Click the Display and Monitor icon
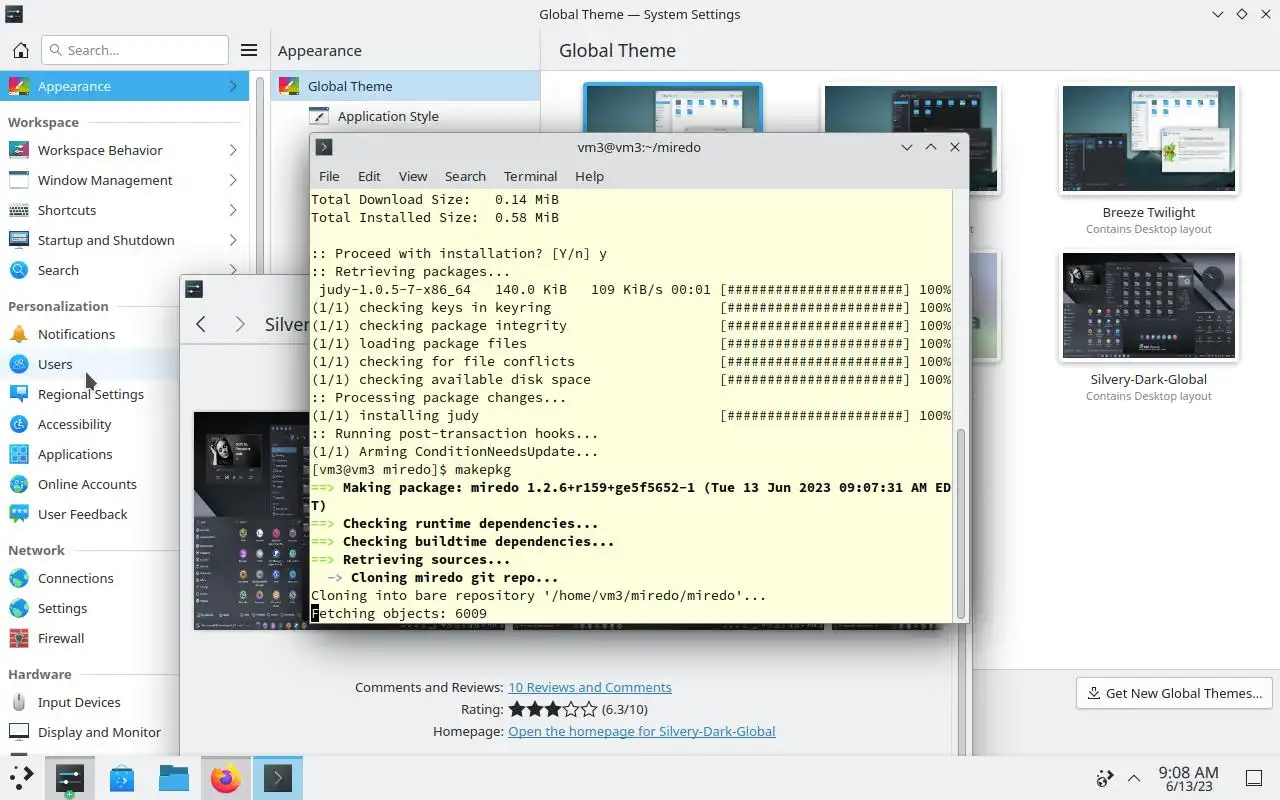Image resolution: width=1280 pixels, height=800 pixels. tap(19, 732)
